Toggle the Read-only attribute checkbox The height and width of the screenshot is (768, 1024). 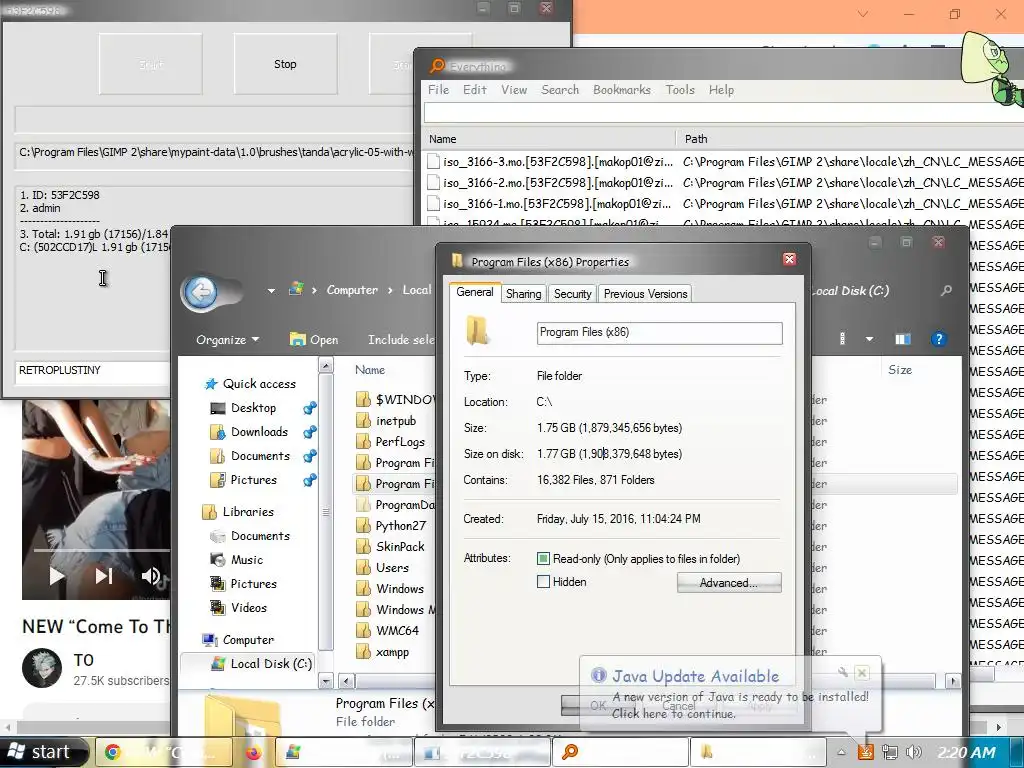(543, 559)
